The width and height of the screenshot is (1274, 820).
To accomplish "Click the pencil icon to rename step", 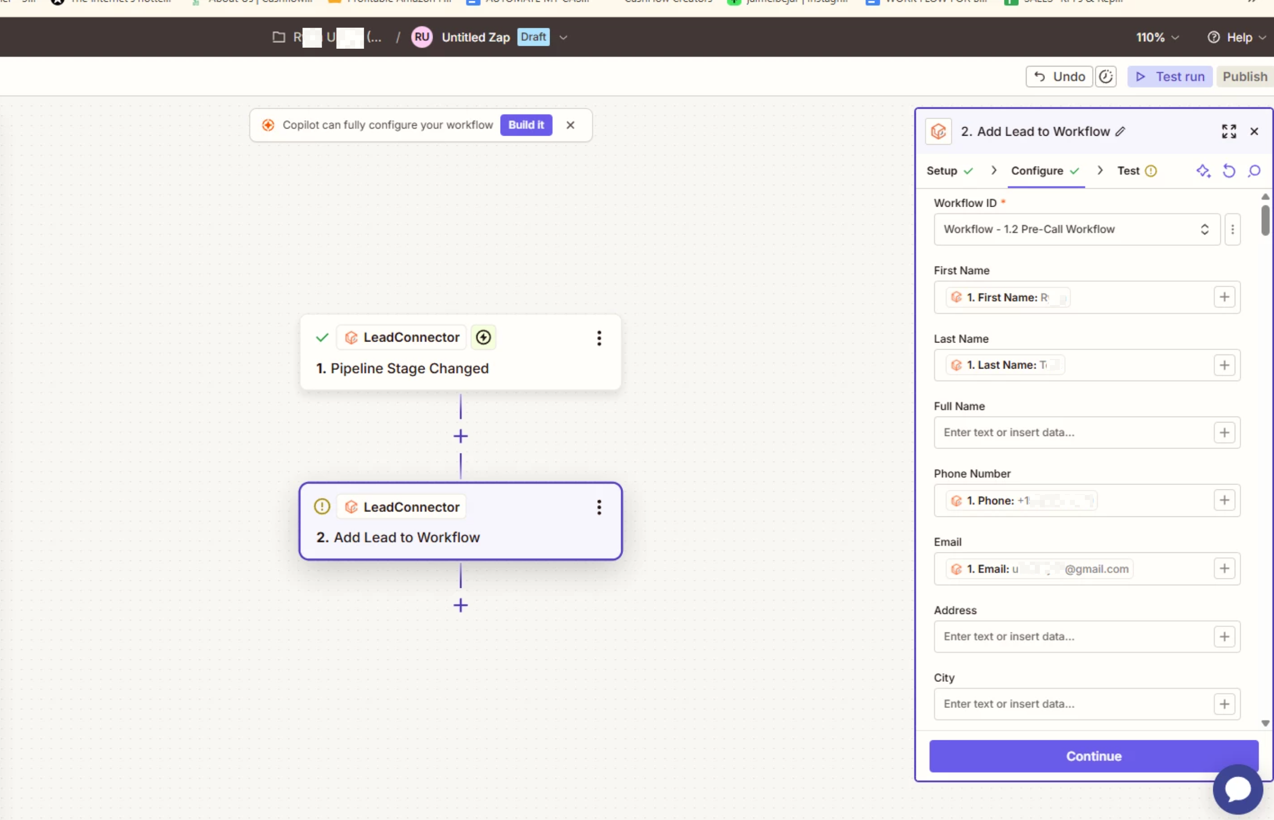I will click(1120, 132).
